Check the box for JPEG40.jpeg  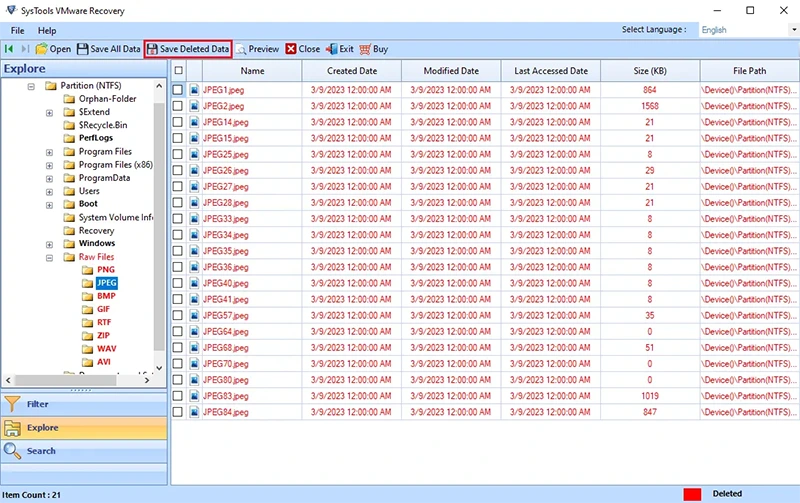coord(178,283)
